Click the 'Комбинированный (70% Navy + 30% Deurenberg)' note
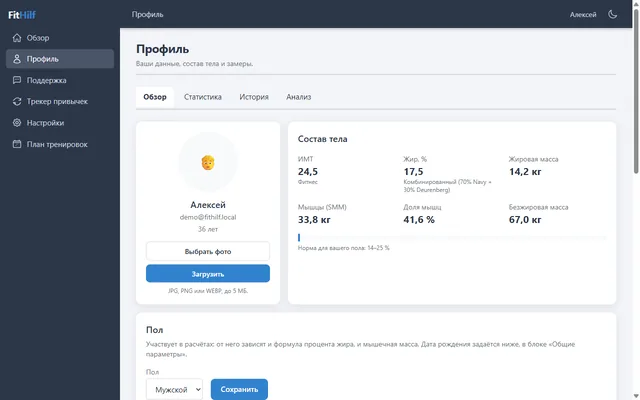640x400 pixels. tap(447, 186)
